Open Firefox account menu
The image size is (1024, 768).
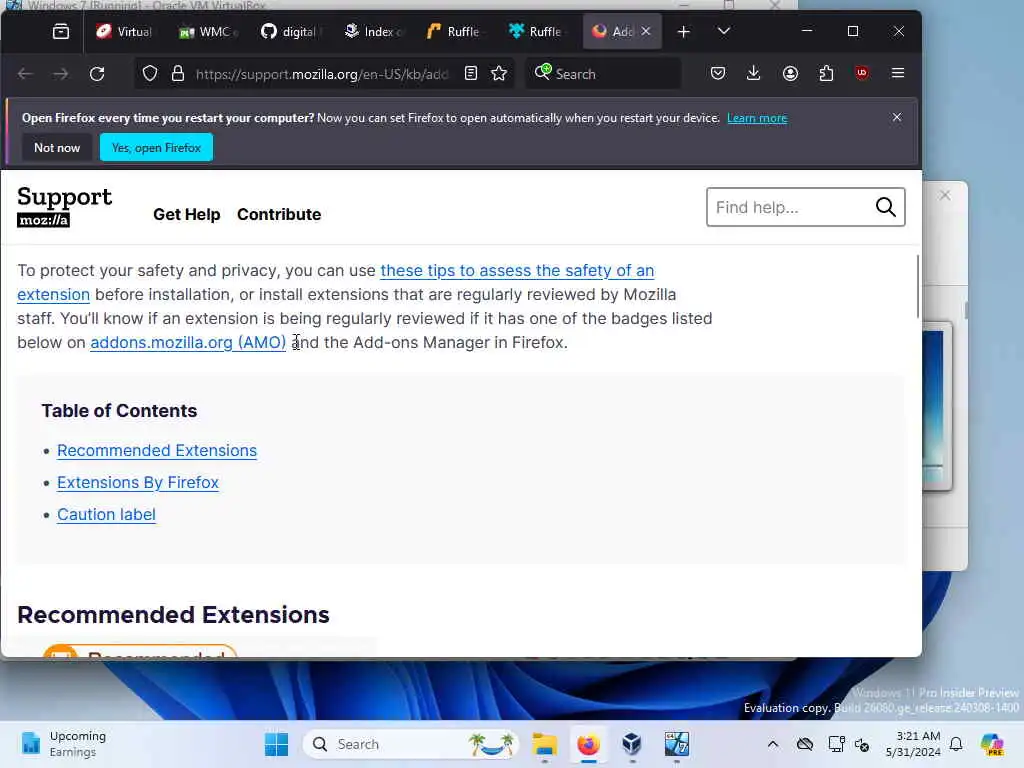tap(790, 74)
